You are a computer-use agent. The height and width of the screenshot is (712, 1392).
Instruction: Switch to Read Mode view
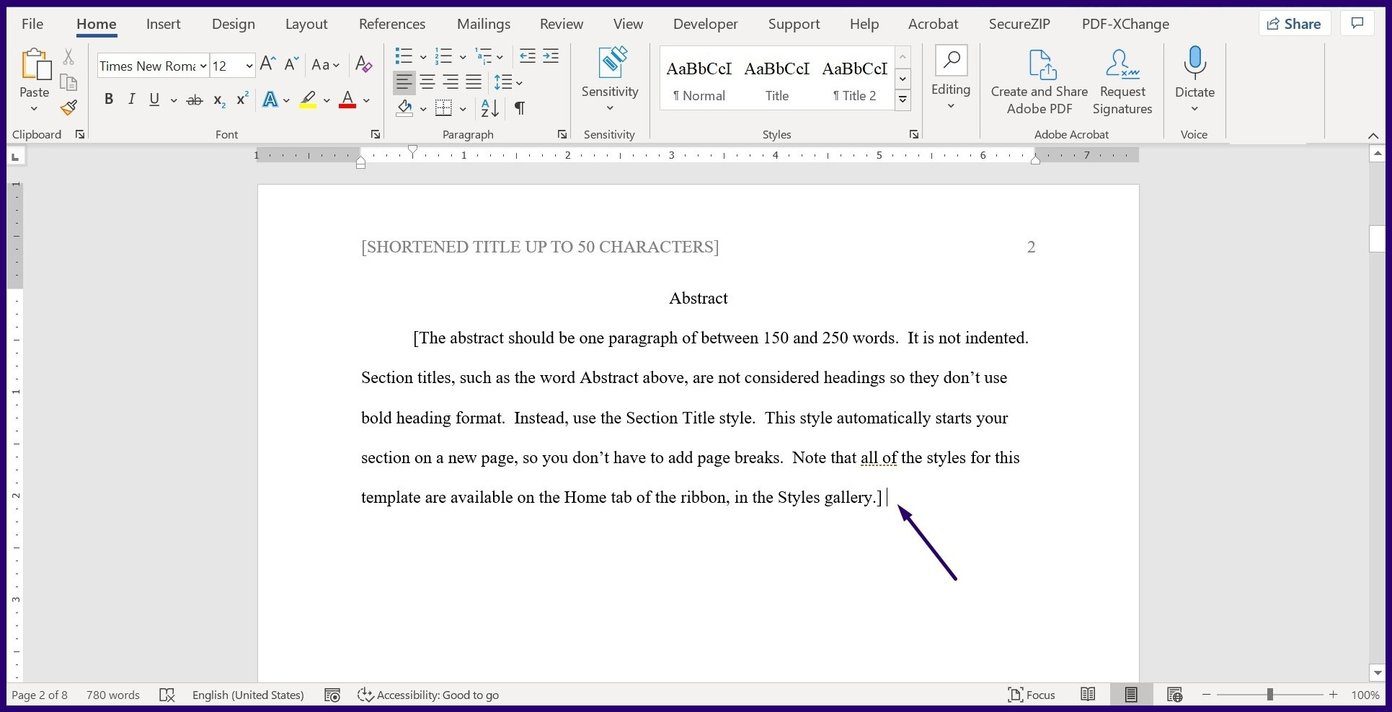click(1088, 695)
